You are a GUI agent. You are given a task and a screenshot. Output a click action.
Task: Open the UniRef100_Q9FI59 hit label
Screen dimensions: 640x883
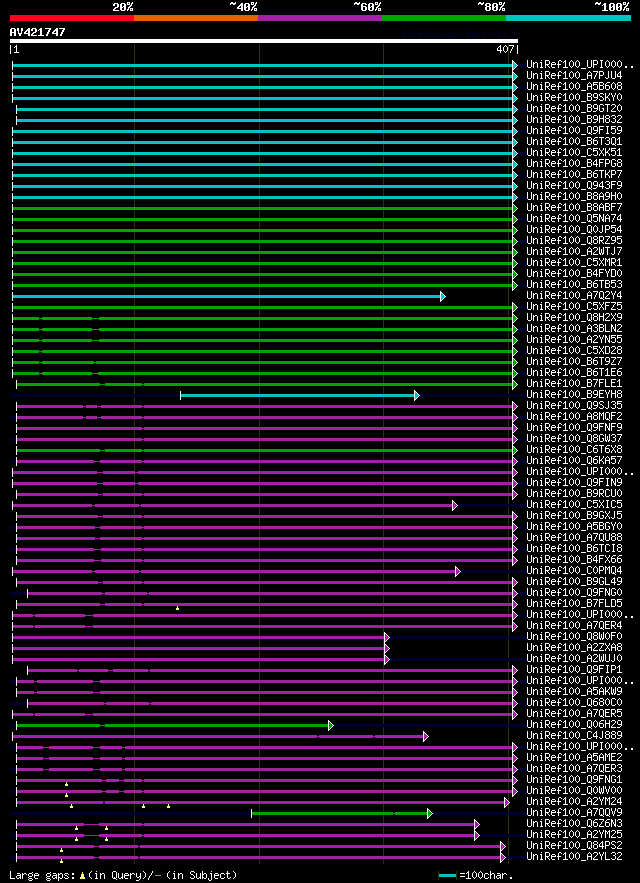[574, 131]
